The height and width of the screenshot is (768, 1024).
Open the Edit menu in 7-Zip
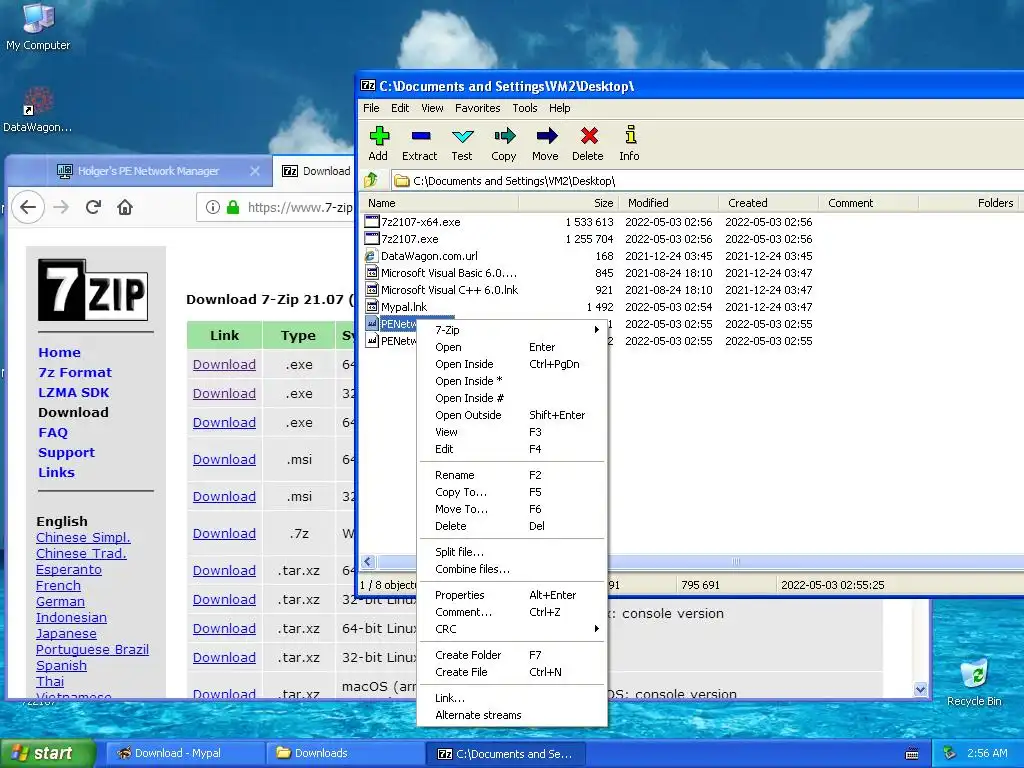(x=400, y=108)
